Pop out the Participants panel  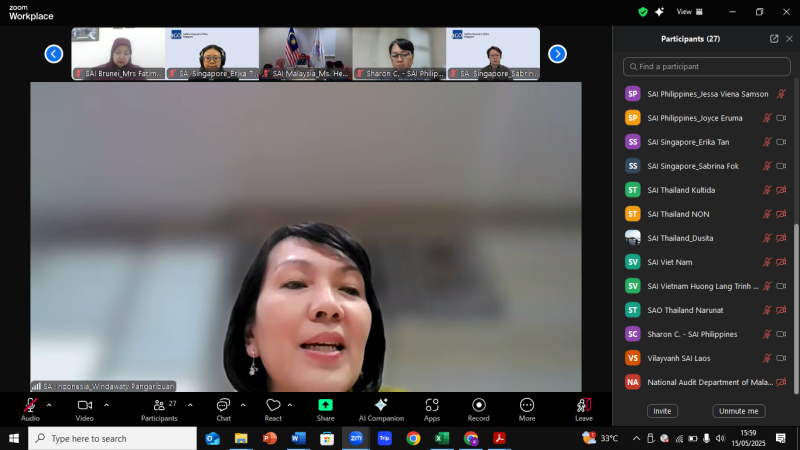pyautogui.click(x=774, y=39)
